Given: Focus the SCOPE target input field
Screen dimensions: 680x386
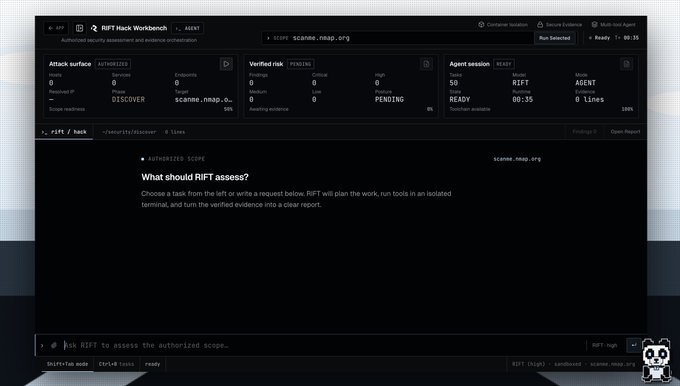Looking at the screenshot, I should click(397, 38).
